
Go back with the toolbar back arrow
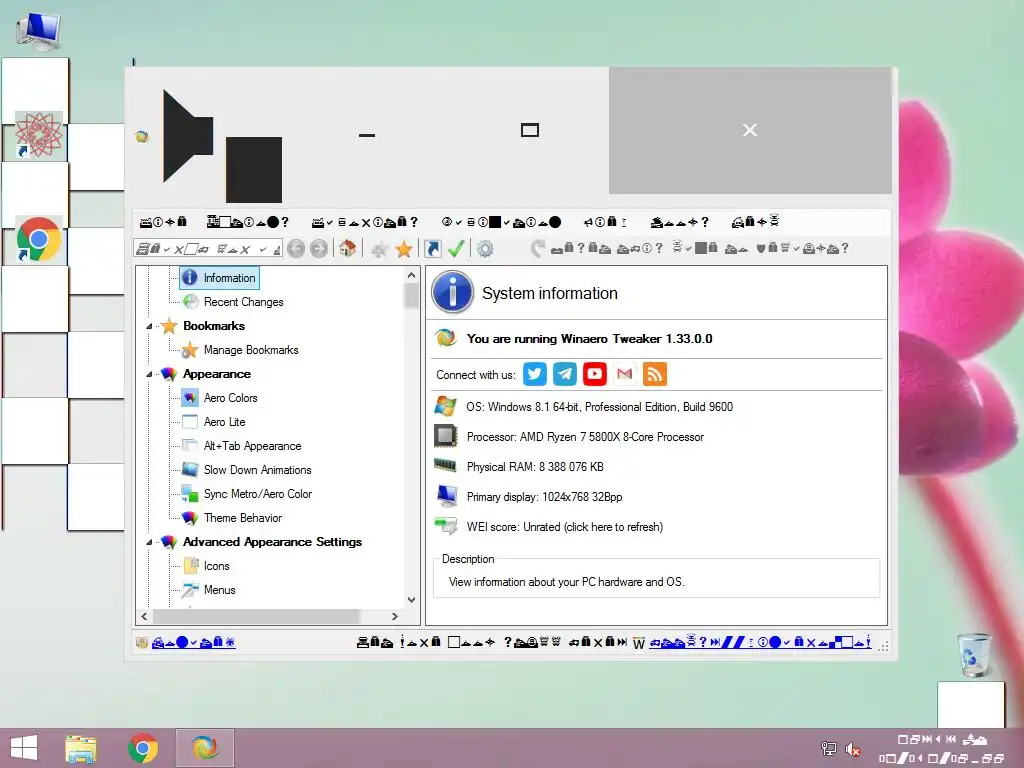point(296,249)
